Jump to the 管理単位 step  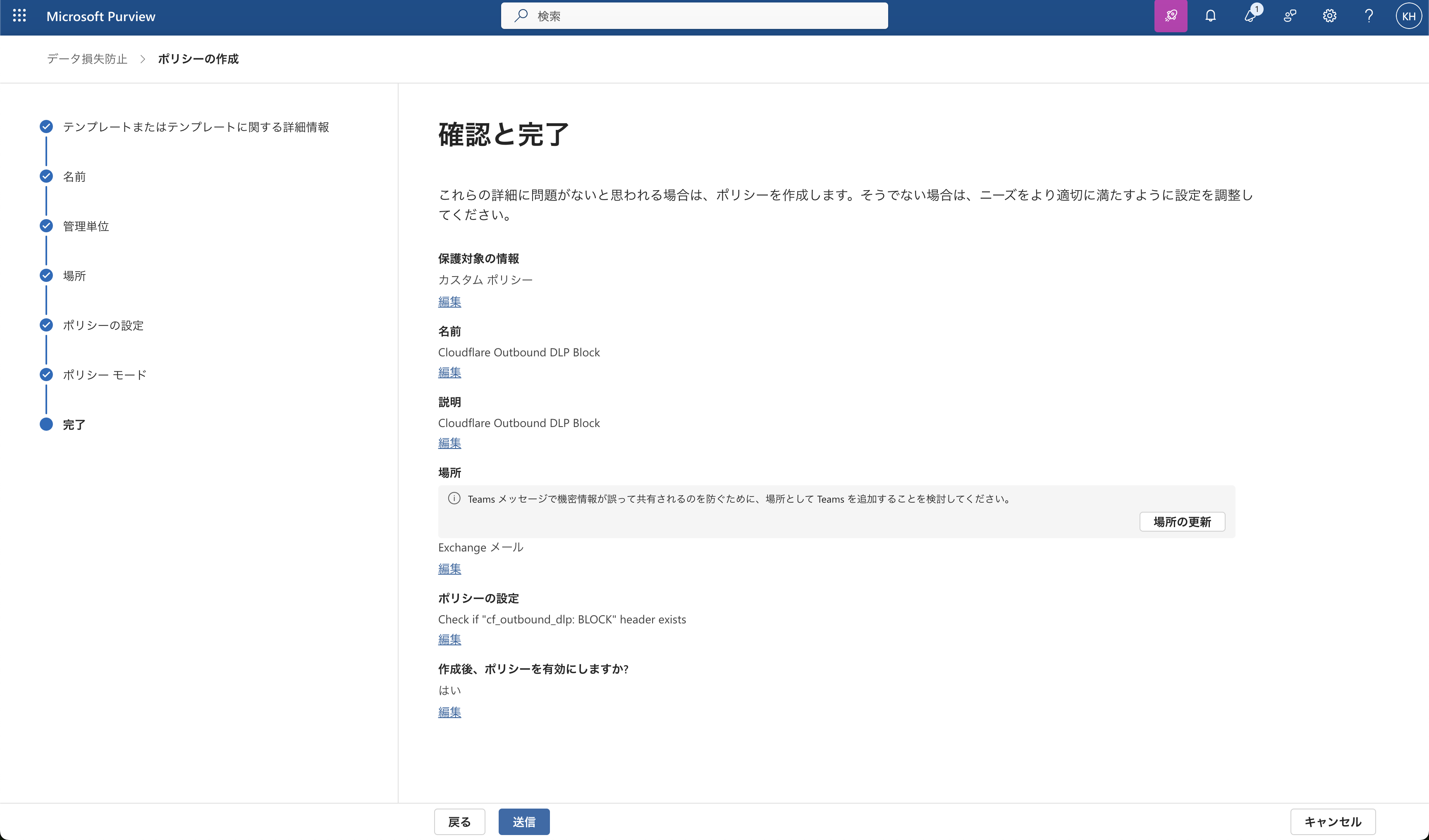tap(86, 226)
